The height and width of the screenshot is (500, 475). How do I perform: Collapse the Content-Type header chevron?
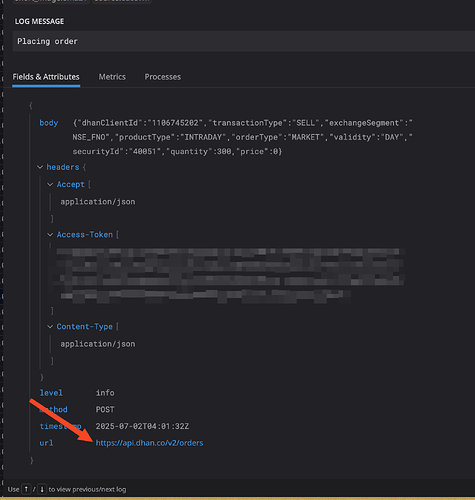(50, 327)
